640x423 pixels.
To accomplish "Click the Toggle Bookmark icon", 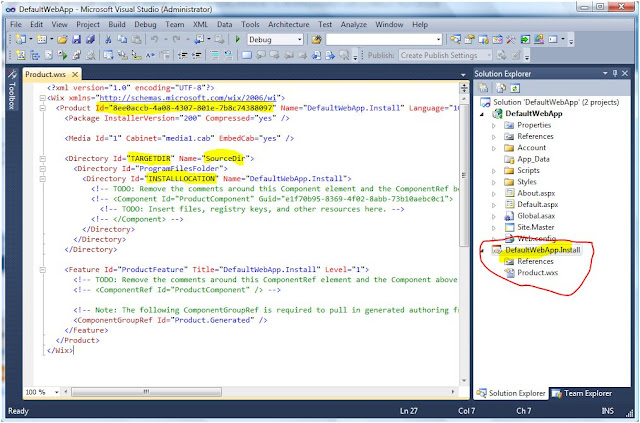I will 246,55.
